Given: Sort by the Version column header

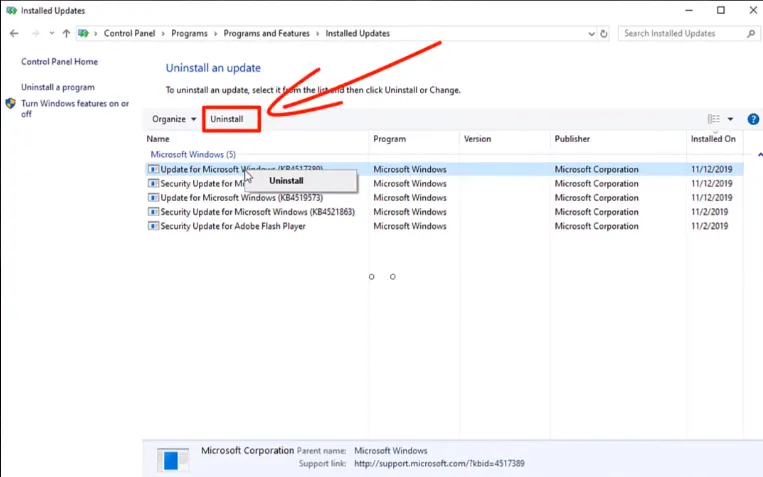Looking at the screenshot, I should pos(477,139).
